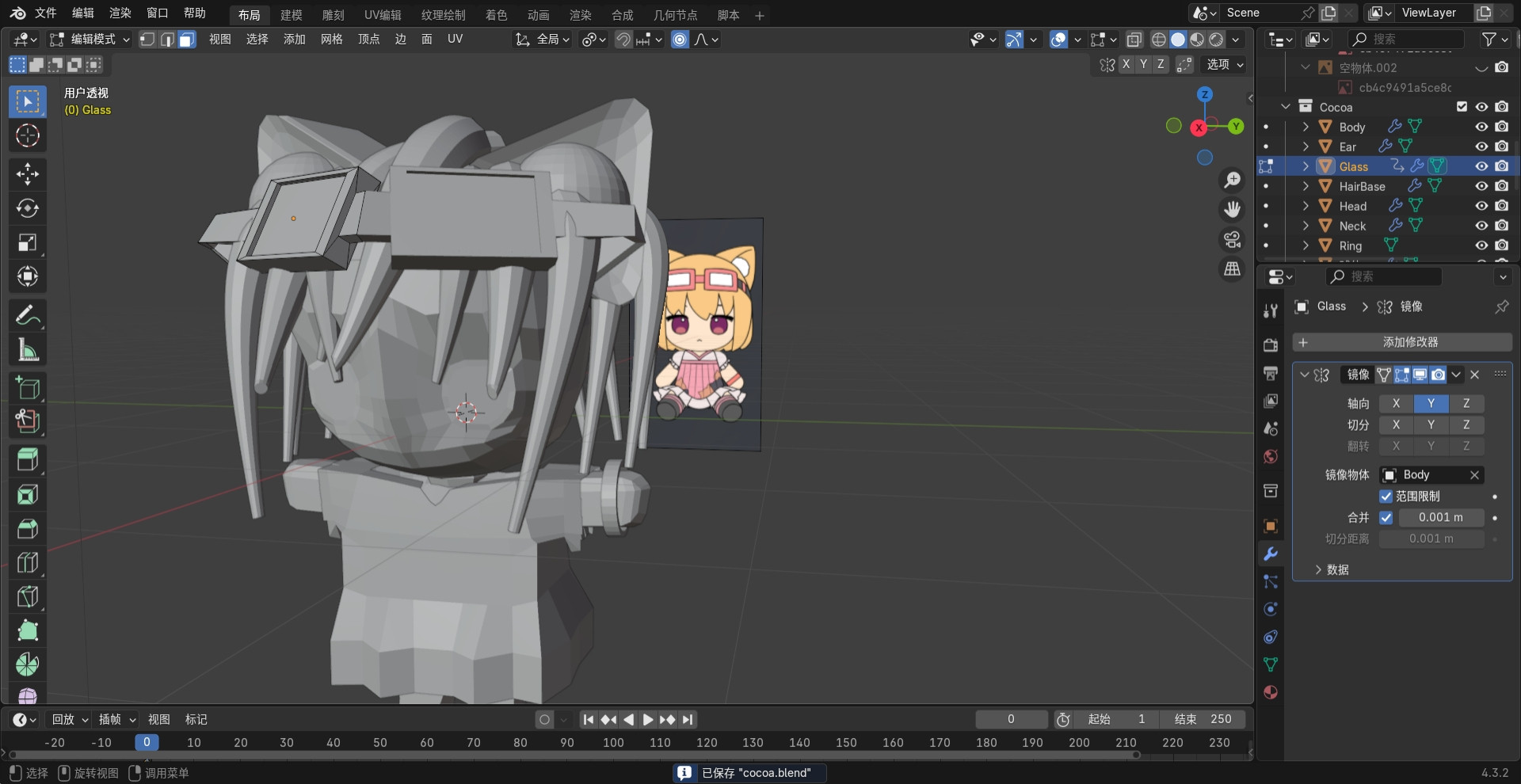Open the 网格 mesh menu
The image size is (1521, 784).
(331, 40)
